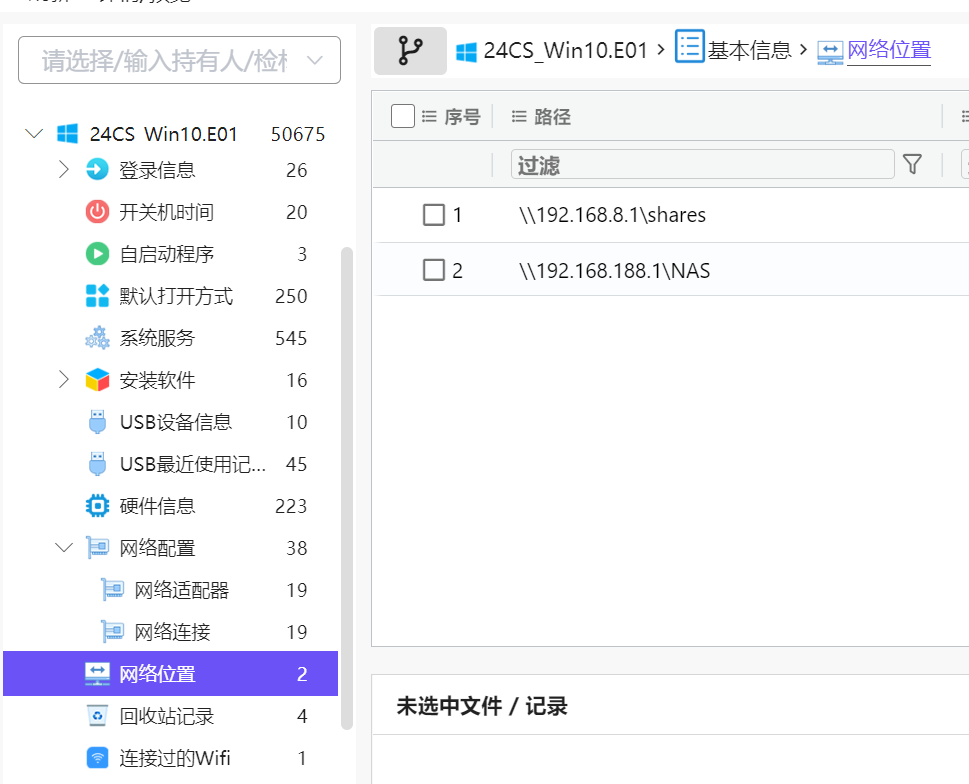Screen dimensions: 969x784
Task: Click the branch view icon button
Action: tap(410, 50)
